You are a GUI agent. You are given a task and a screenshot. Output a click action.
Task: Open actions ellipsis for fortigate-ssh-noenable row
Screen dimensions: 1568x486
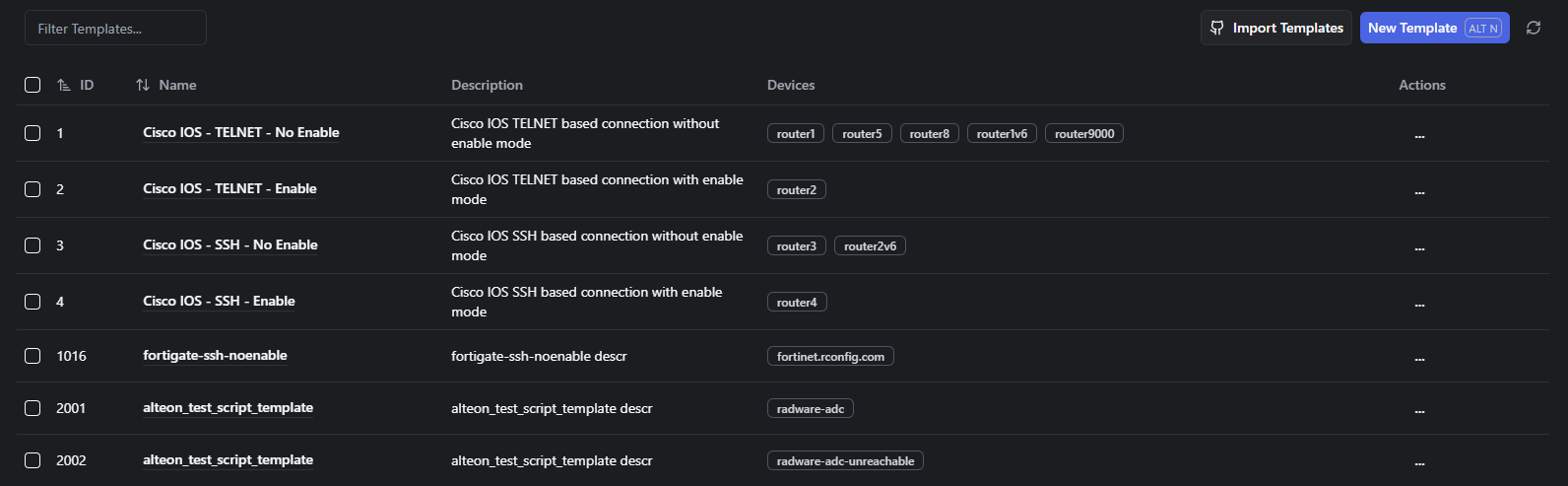(1419, 358)
